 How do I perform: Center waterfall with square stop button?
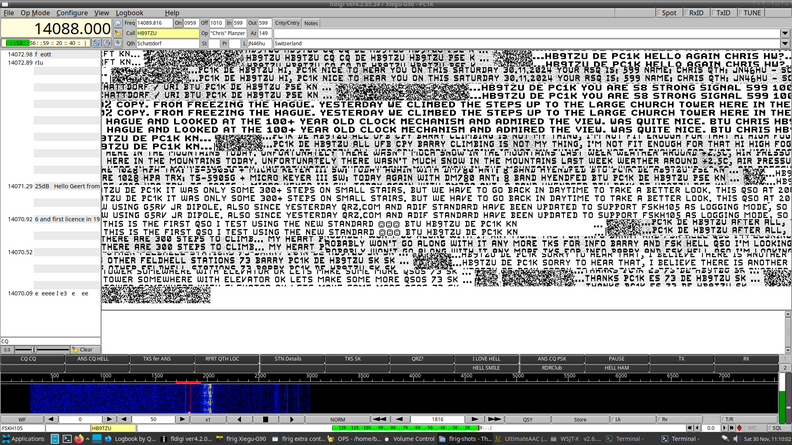(265, 419)
